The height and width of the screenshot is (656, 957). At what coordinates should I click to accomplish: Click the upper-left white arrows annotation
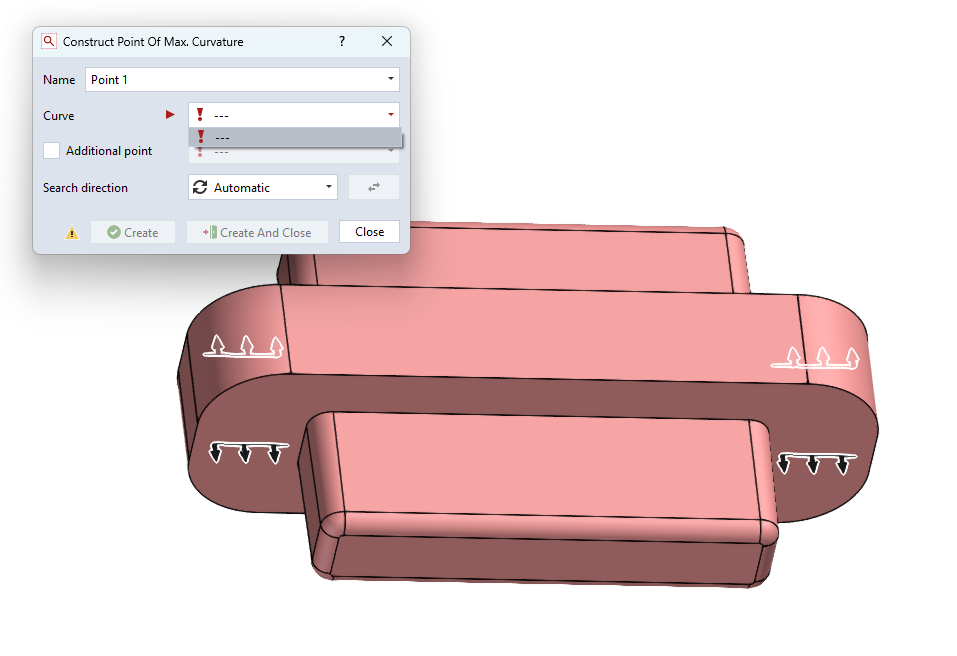coord(244,346)
